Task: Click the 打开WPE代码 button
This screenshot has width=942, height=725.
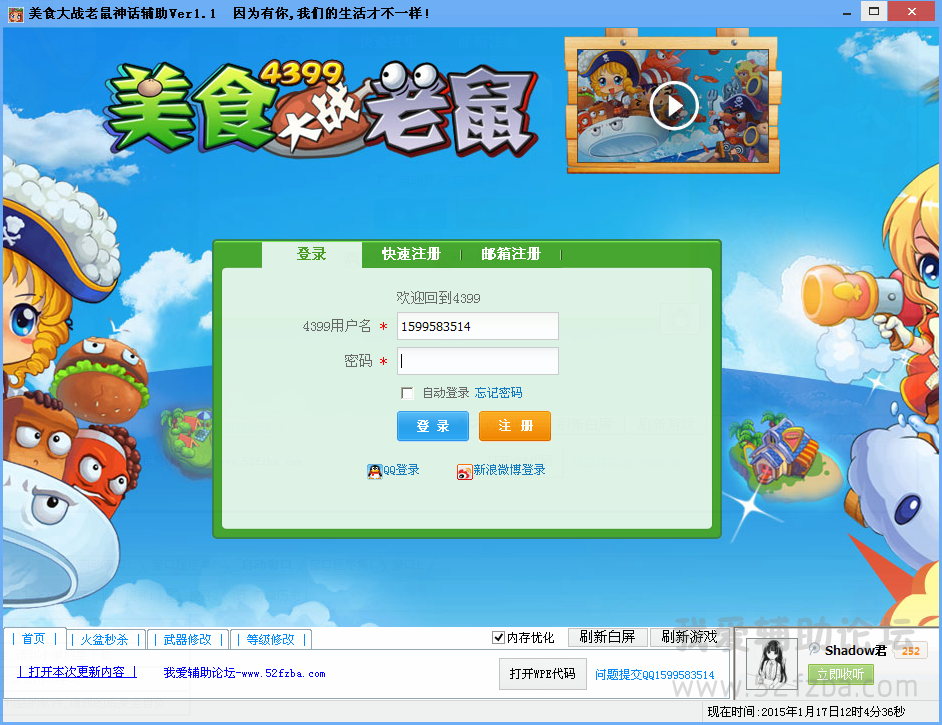Action: pyautogui.click(x=542, y=674)
